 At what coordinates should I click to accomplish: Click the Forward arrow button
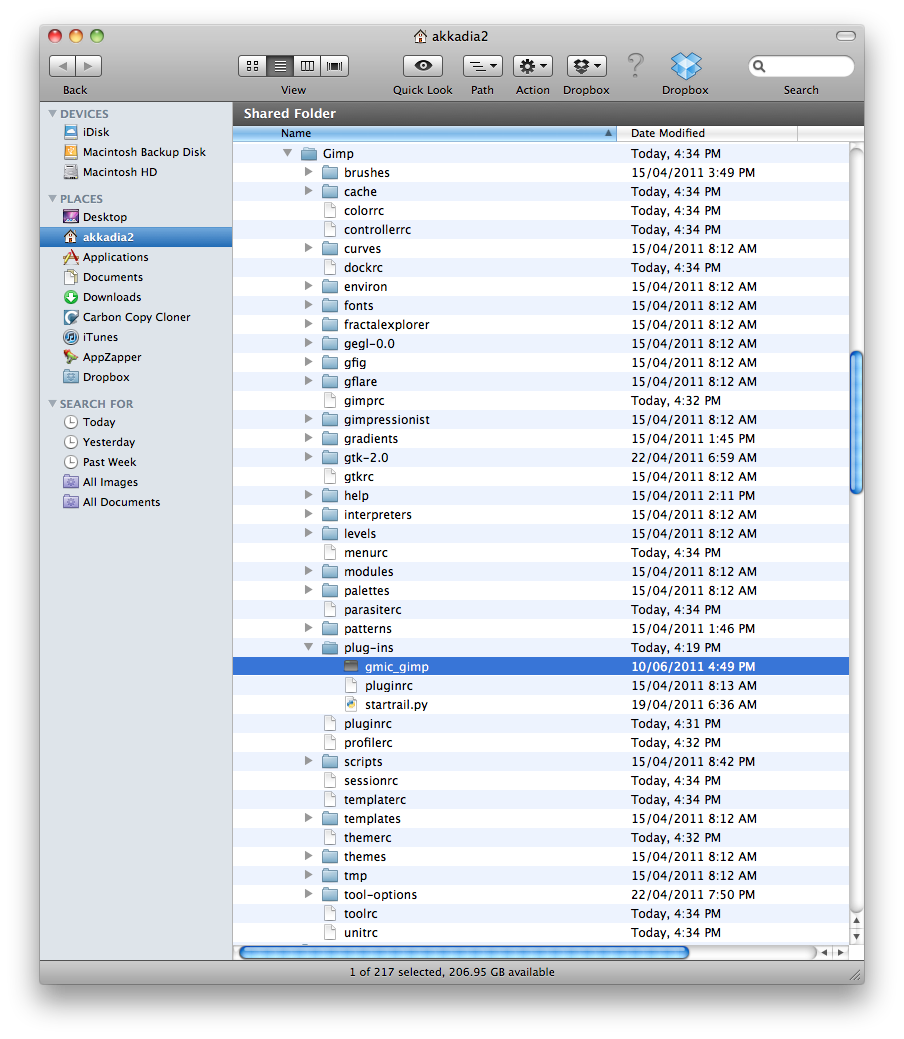(89, 66)
